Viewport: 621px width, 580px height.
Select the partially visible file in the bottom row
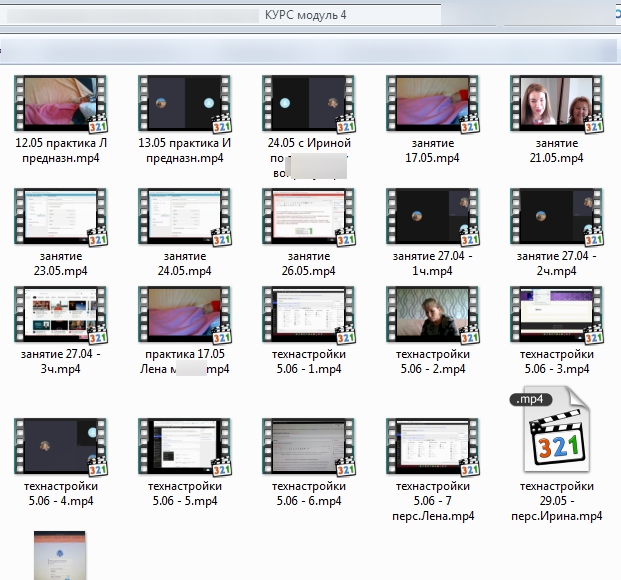click(61, 555)
